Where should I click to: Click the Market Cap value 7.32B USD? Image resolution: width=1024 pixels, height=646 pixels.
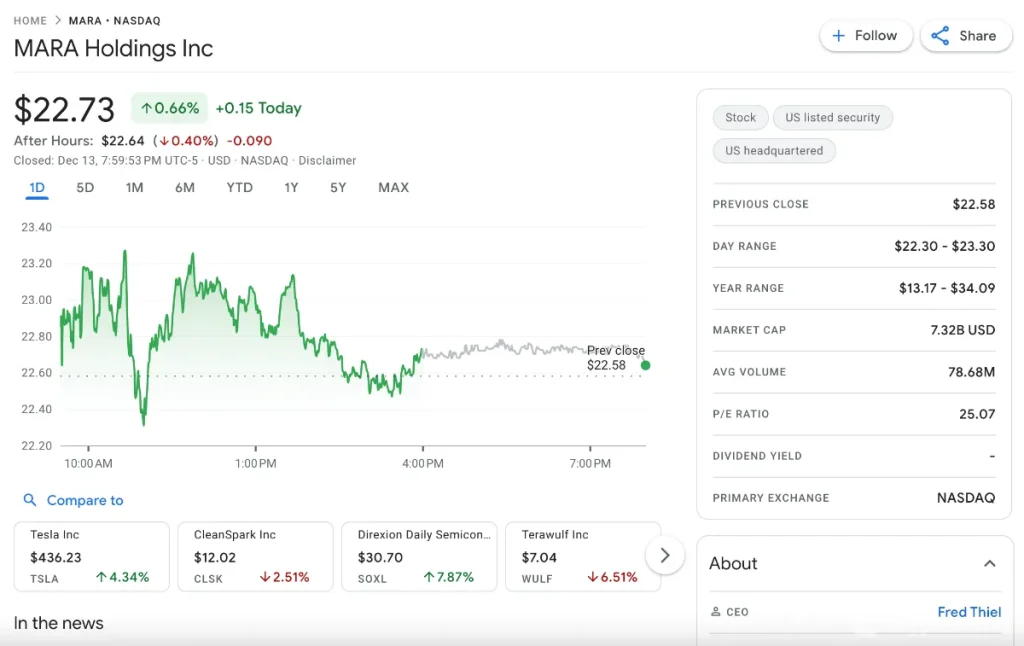(x=963, y=330)
